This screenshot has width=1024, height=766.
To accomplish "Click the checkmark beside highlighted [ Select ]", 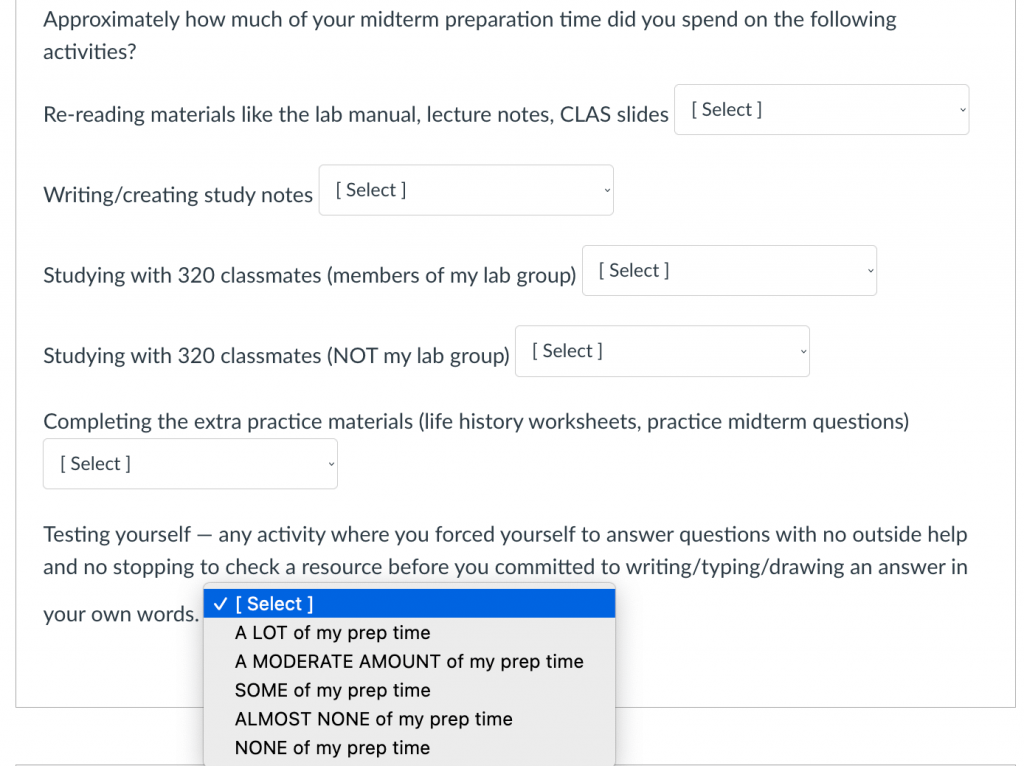I will (x=220, y=604).
